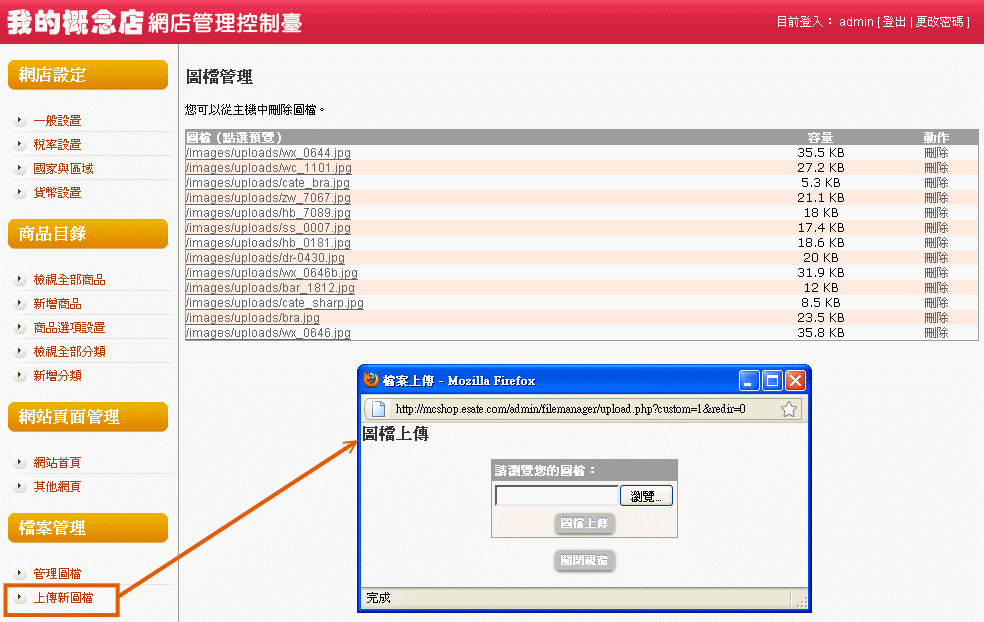
Task: Click the 更改密碼 link in header
Action: [x=940, y=22]
